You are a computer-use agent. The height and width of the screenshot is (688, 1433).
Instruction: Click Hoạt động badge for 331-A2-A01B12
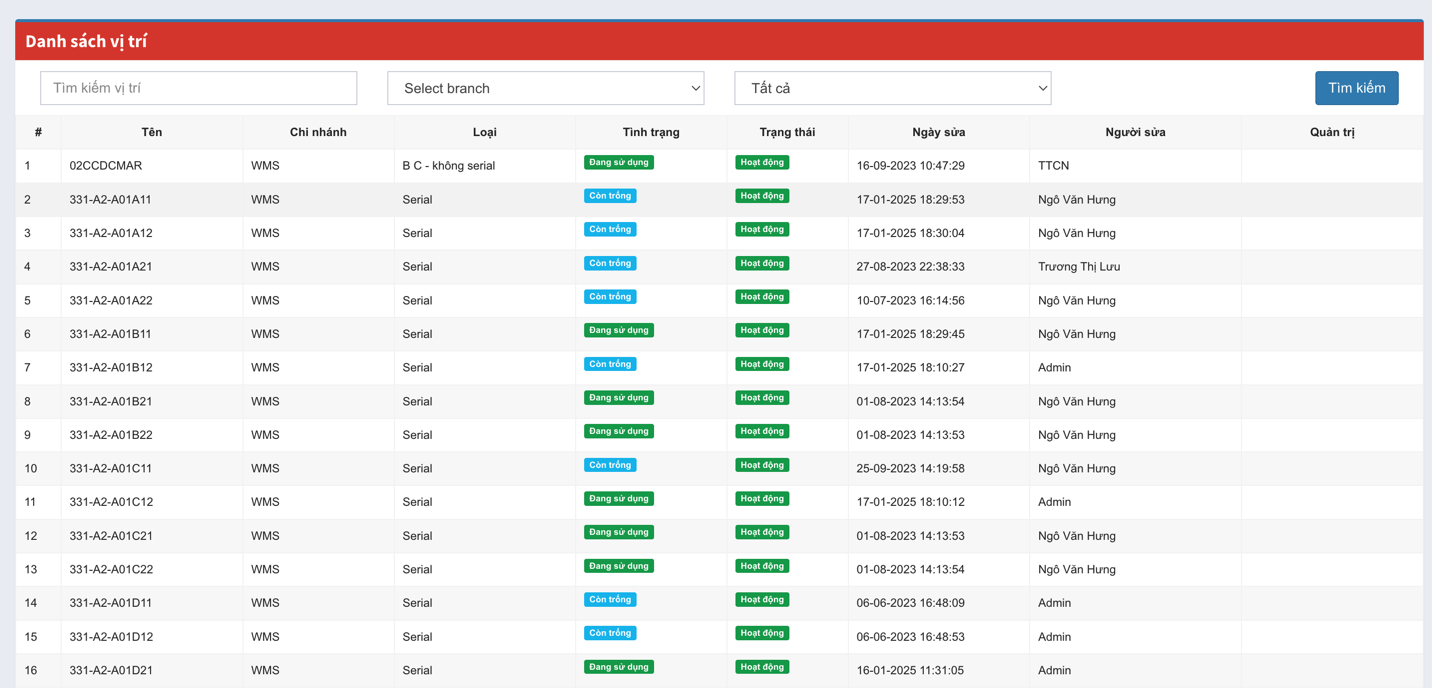[x=762, y=364]
